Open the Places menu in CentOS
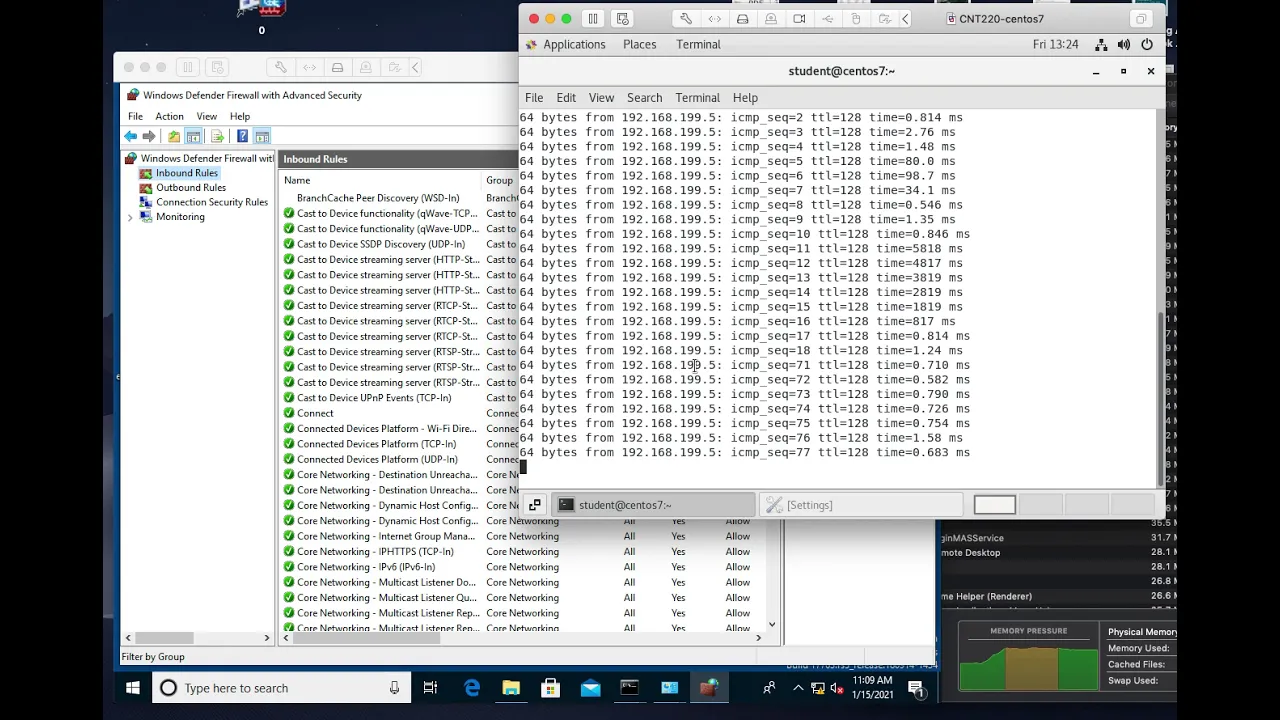 pos(640,44)
